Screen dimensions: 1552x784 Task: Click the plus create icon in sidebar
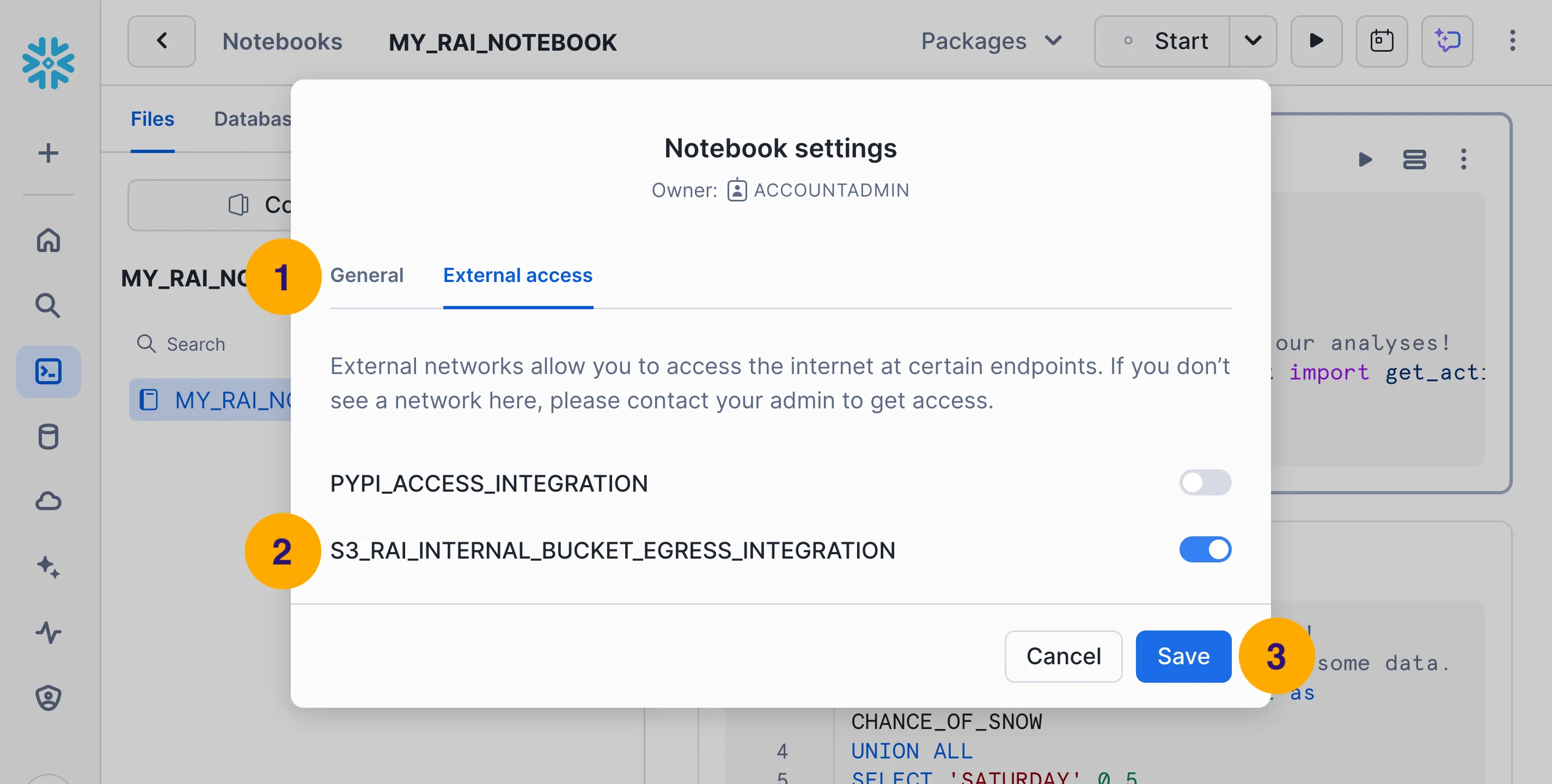pos(48,153)
